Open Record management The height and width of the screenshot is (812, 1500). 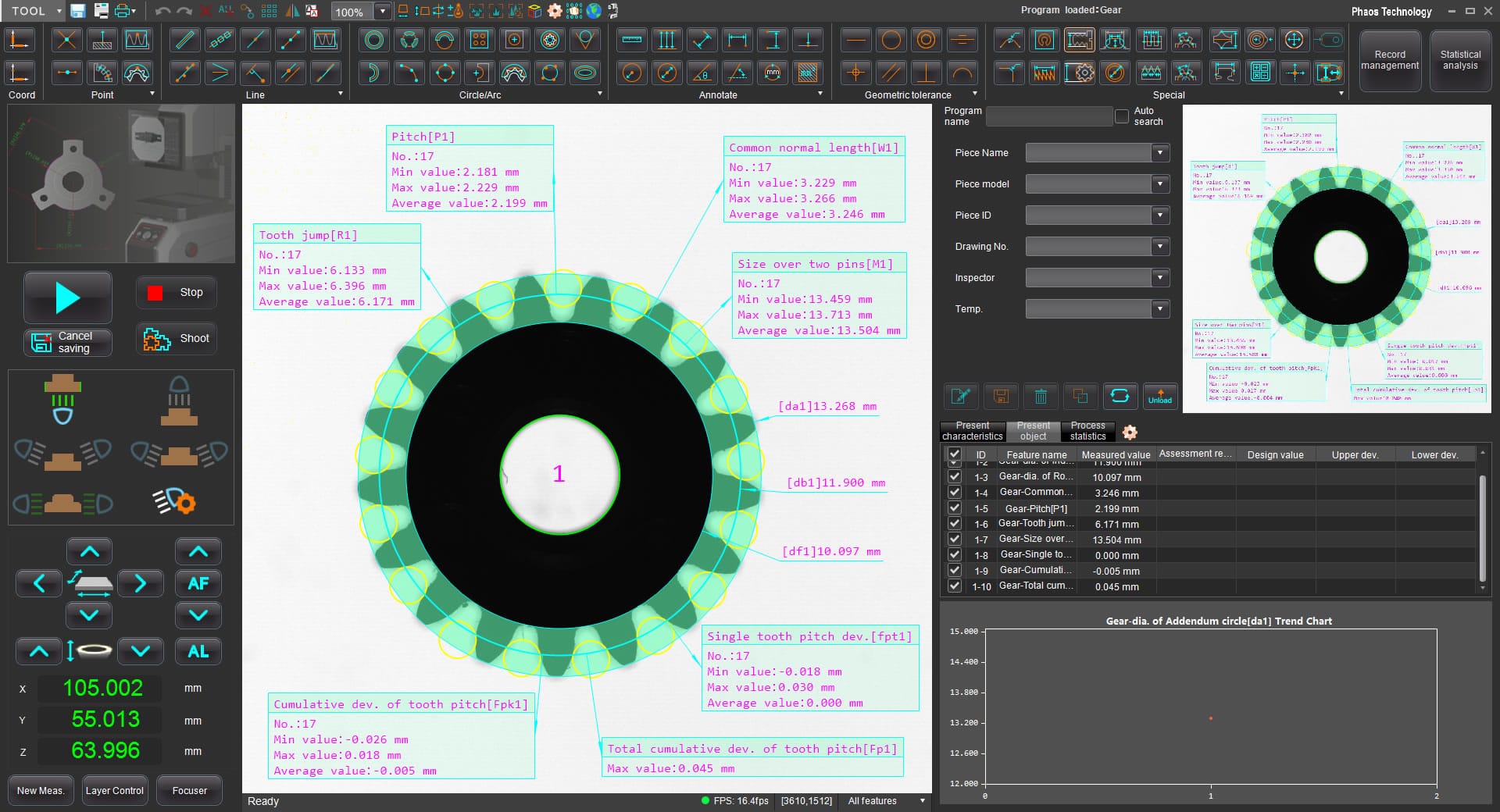(1389, 60)
